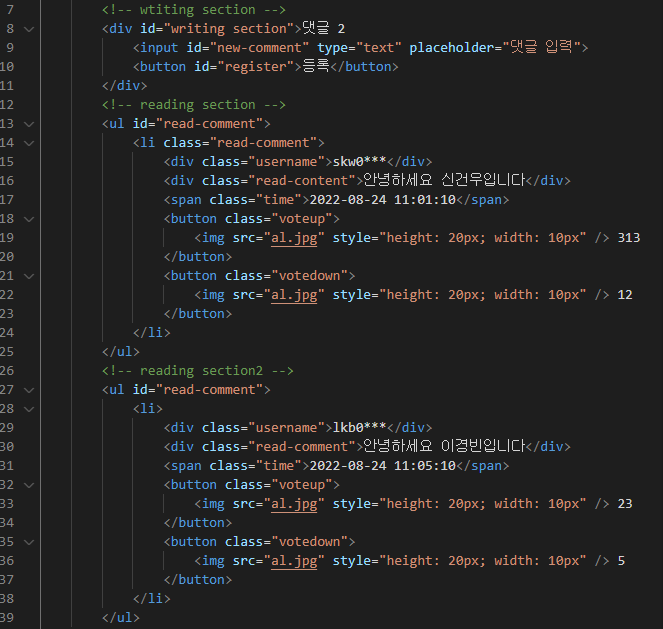Click the placeholder "댓글 입력" value
This screenshot has height=629, width=663.
[x=541, y=47]
